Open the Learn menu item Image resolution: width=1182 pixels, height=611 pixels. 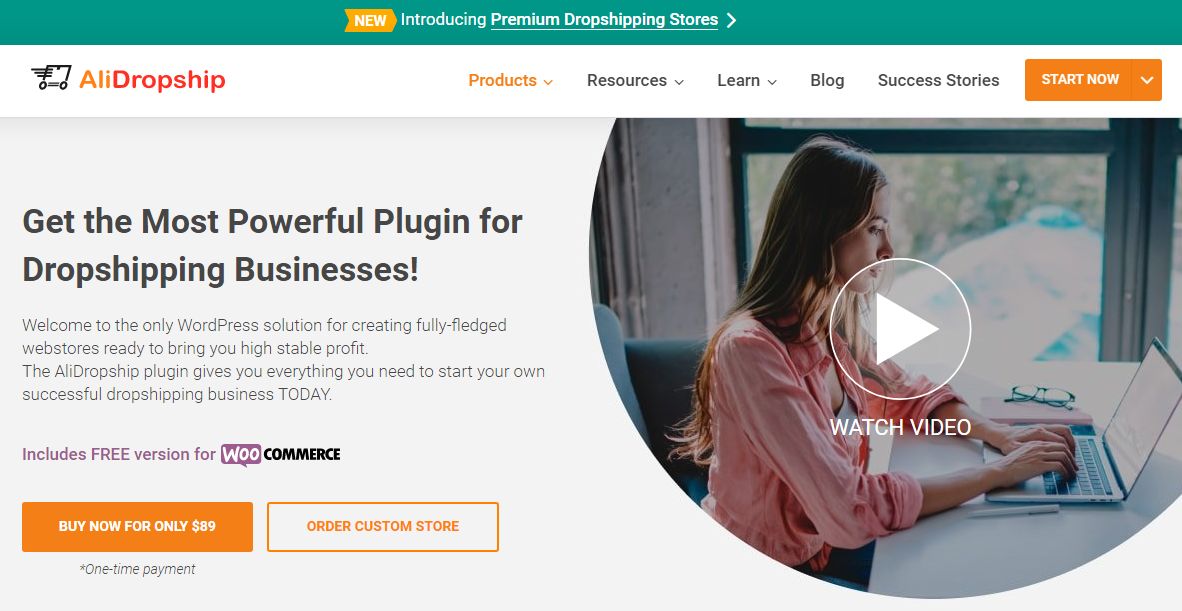(739, 81)
